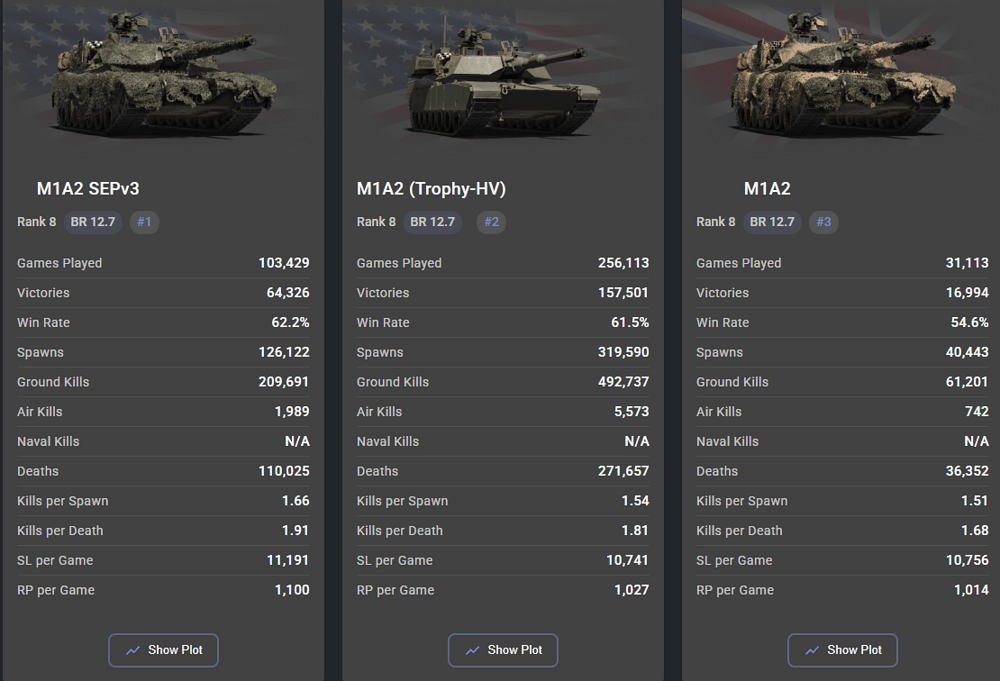
Task: Select the #3 rank badge
Action: (x=824, y=222)
